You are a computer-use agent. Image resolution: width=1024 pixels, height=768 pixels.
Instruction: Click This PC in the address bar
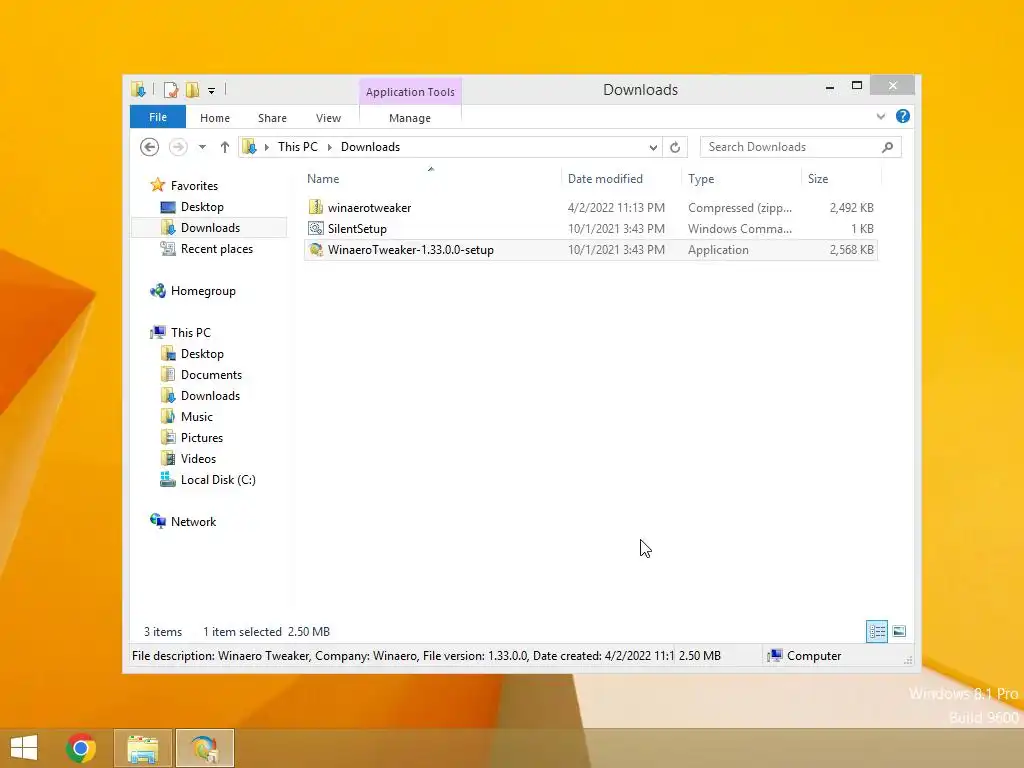pyautogui.click(x=298, y=147)
